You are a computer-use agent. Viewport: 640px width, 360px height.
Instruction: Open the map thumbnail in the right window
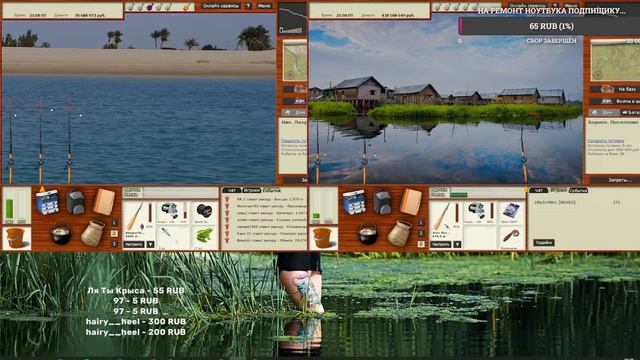point(616,61)
